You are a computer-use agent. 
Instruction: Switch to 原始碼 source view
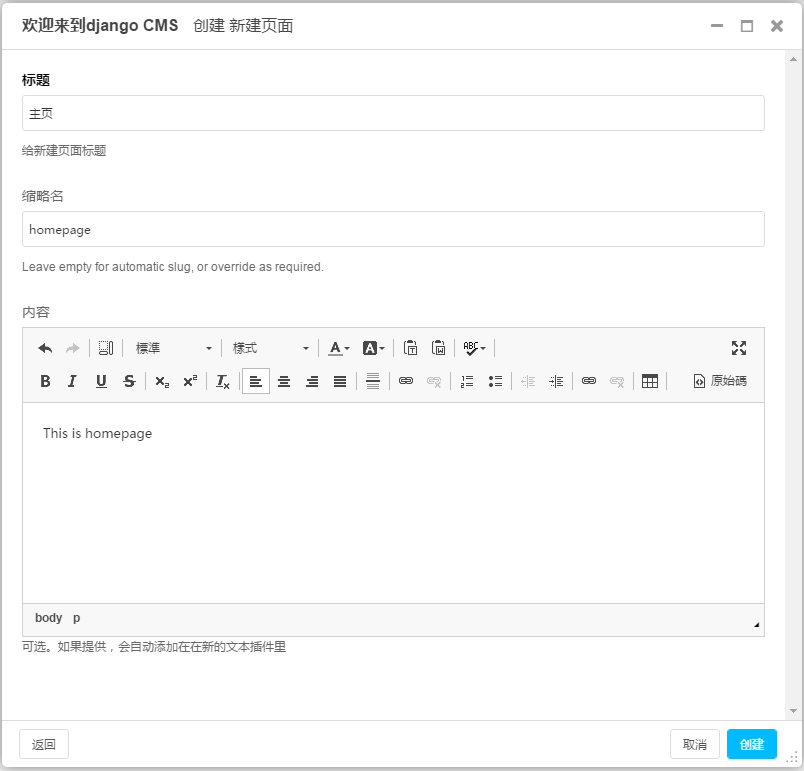pos(720,381)
